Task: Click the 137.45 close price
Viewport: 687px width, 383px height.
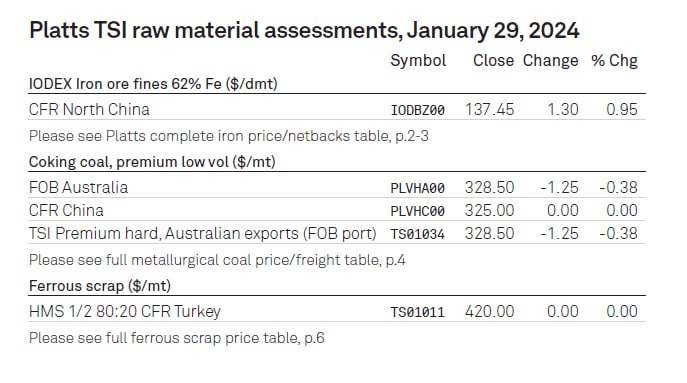Action: pyautogui.click(x=489, y=110)
